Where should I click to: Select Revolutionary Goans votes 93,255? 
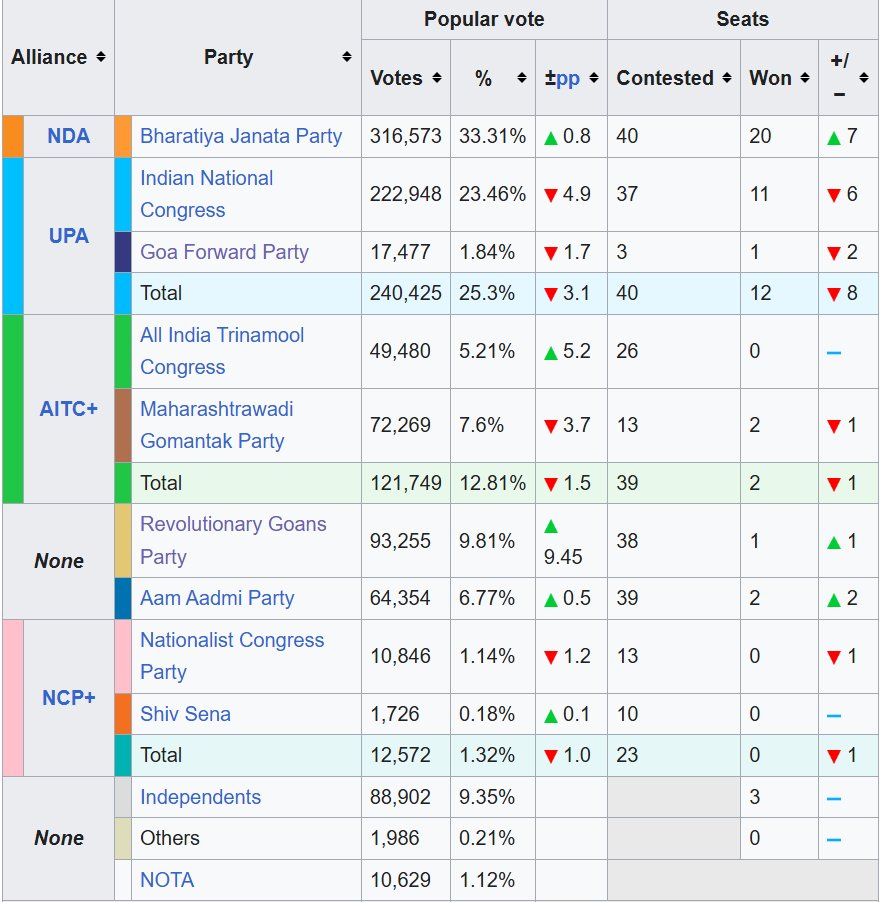[x=406, y=541]
